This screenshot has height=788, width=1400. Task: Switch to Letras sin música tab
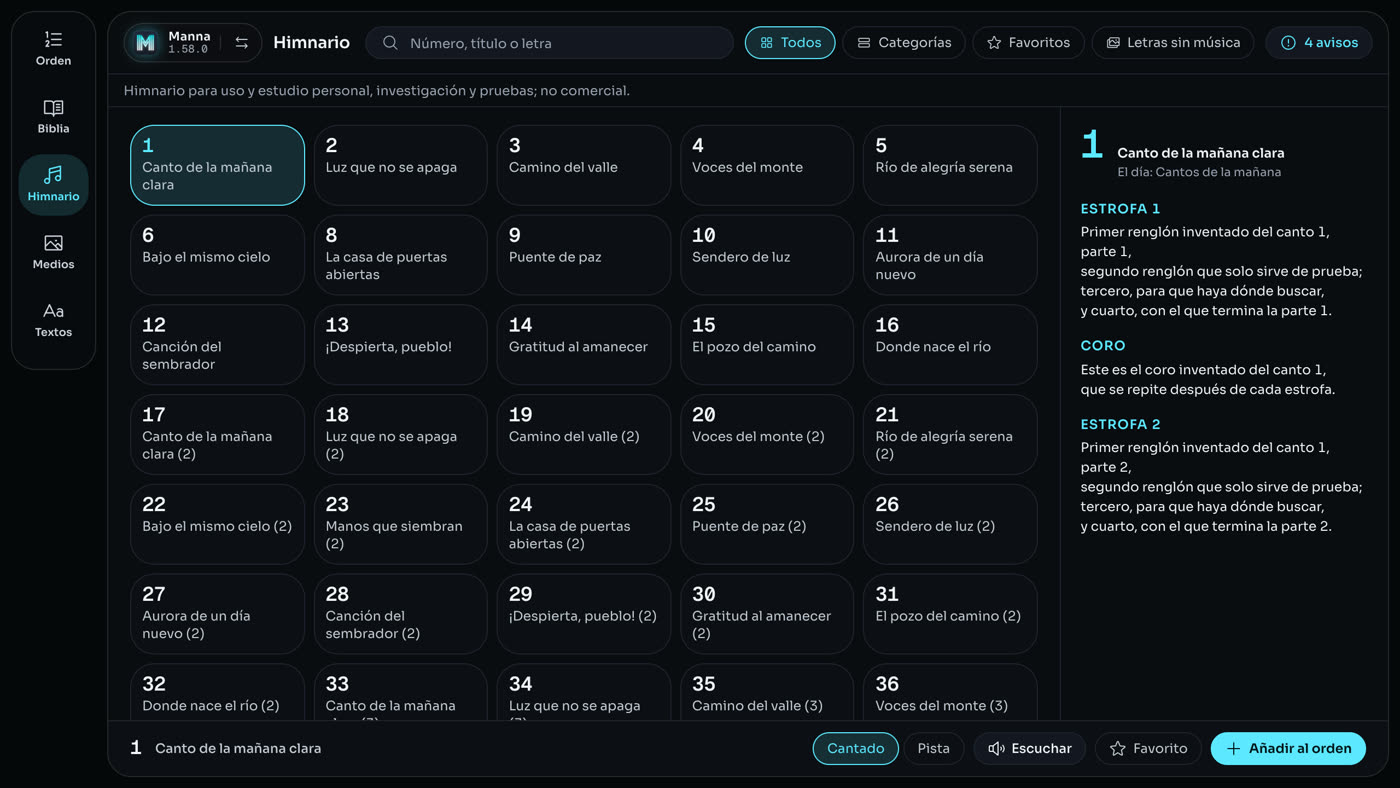1173,43
